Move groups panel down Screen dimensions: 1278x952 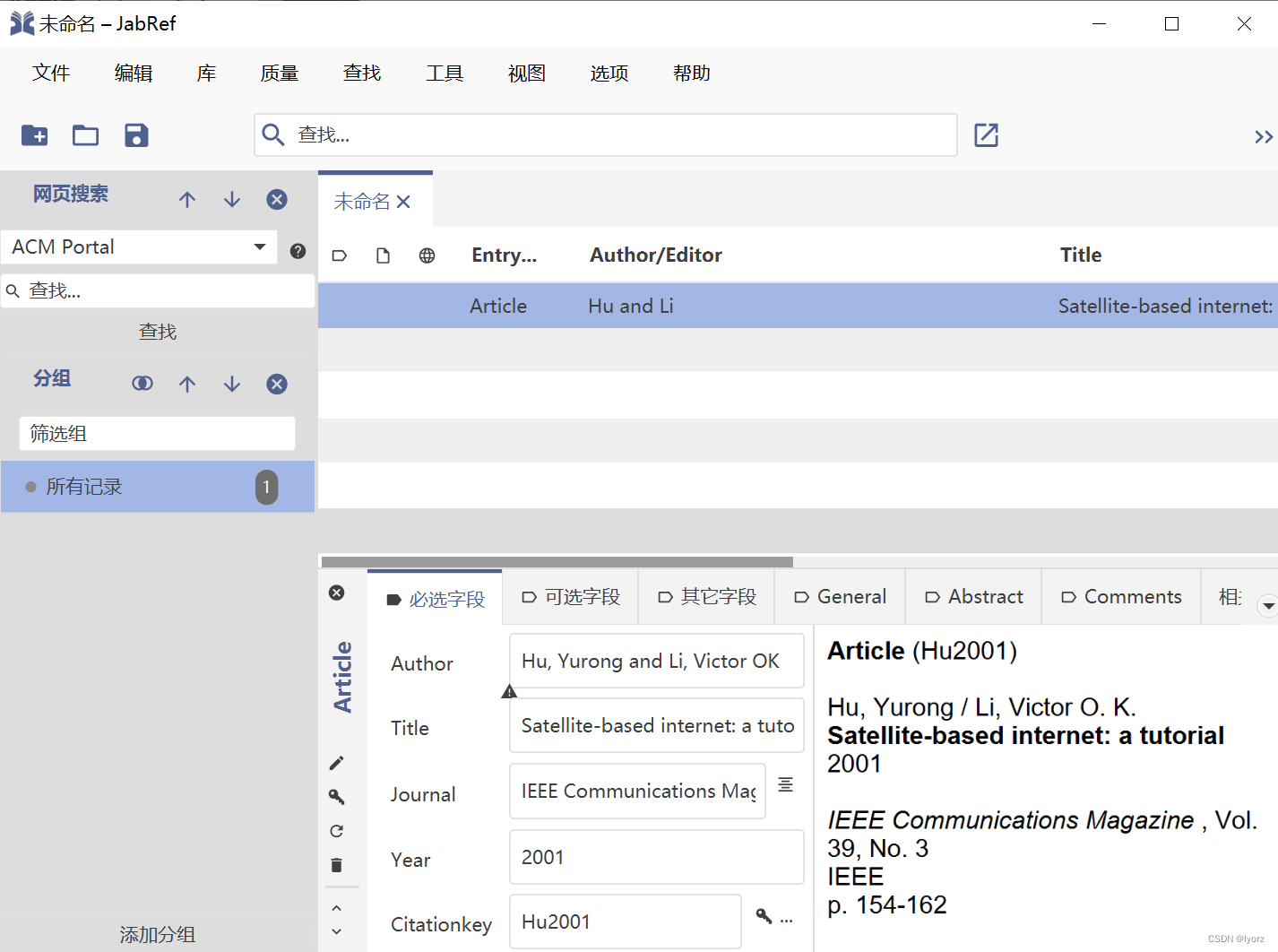(232, 384)
